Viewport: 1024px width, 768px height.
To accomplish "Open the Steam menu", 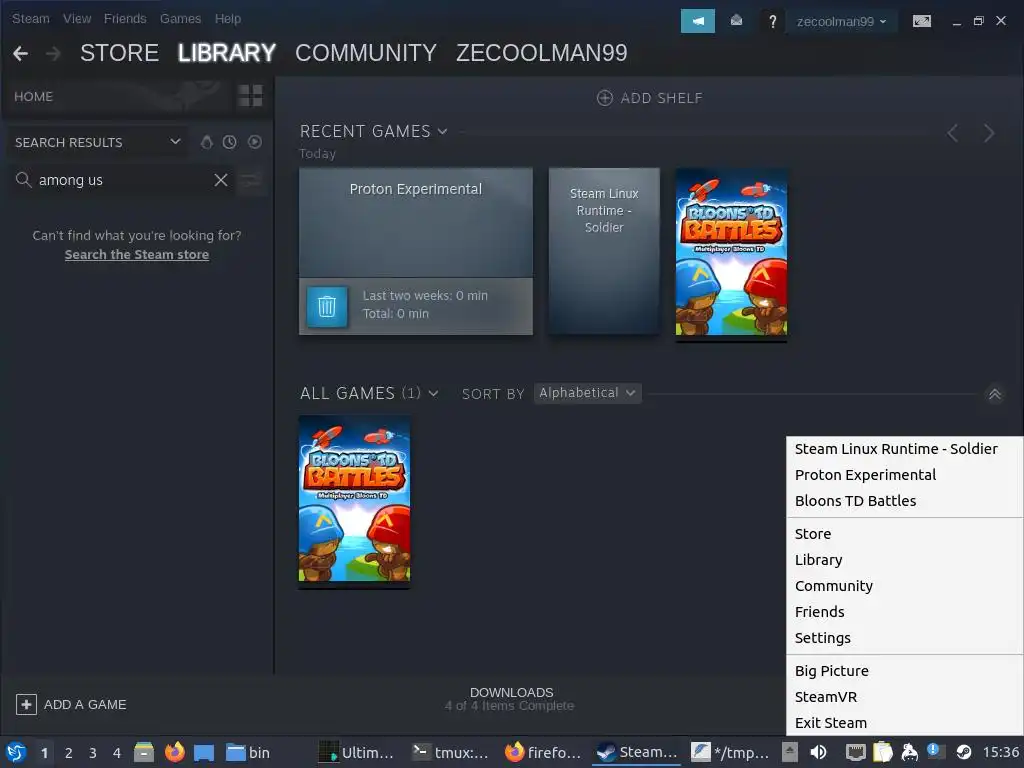I will point(31,18).
